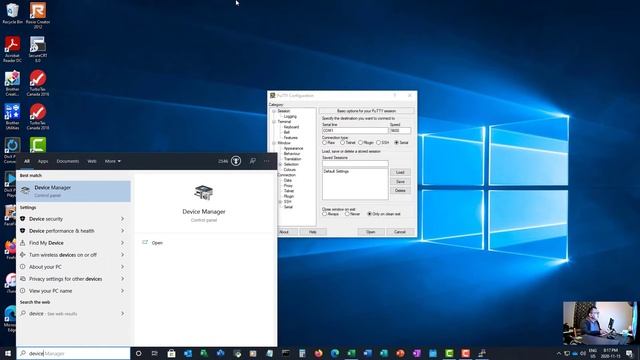640x360 pixels.
Task: Open Brother Utilities desktop icon
Action: click(12, 117)
